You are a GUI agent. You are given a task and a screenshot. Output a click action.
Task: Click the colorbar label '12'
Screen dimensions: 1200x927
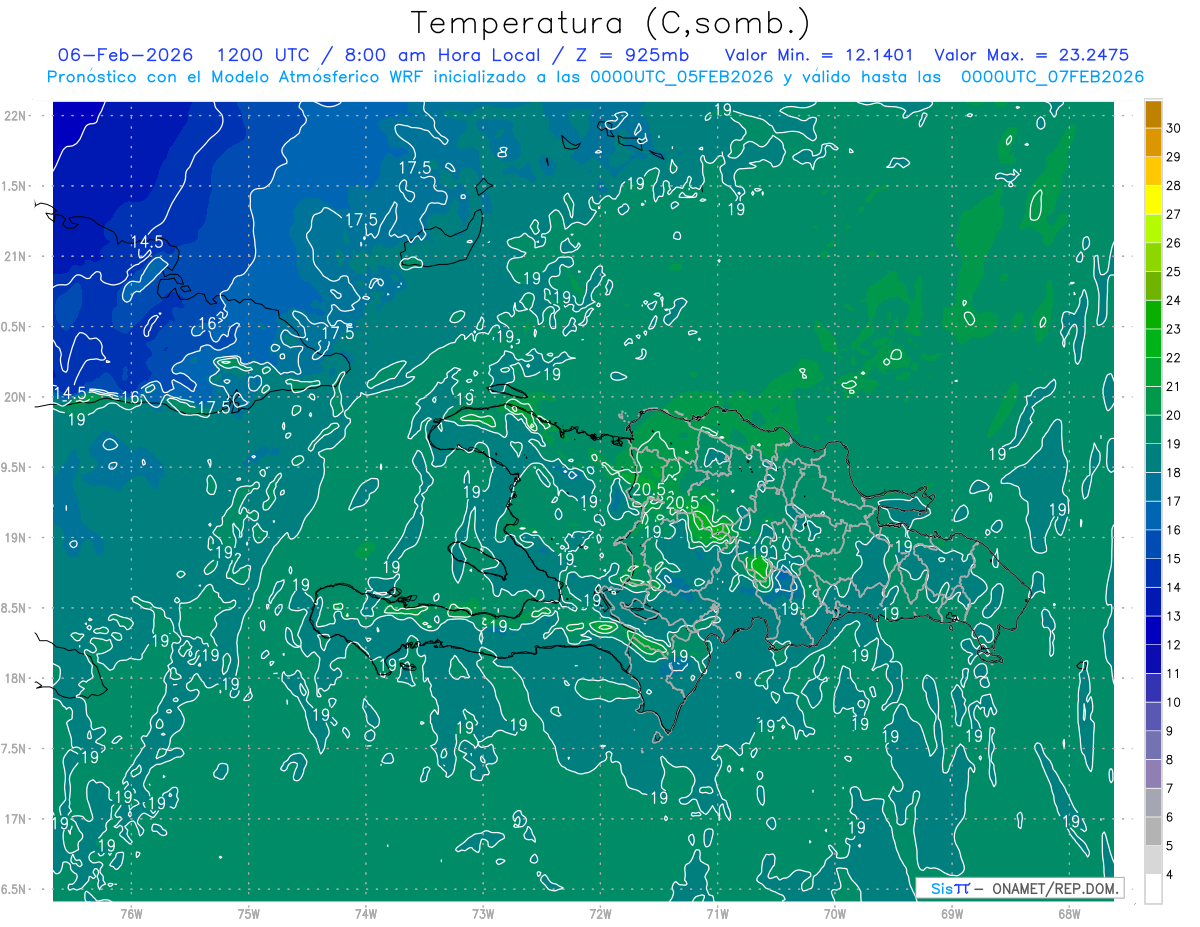pos(1174,645)
